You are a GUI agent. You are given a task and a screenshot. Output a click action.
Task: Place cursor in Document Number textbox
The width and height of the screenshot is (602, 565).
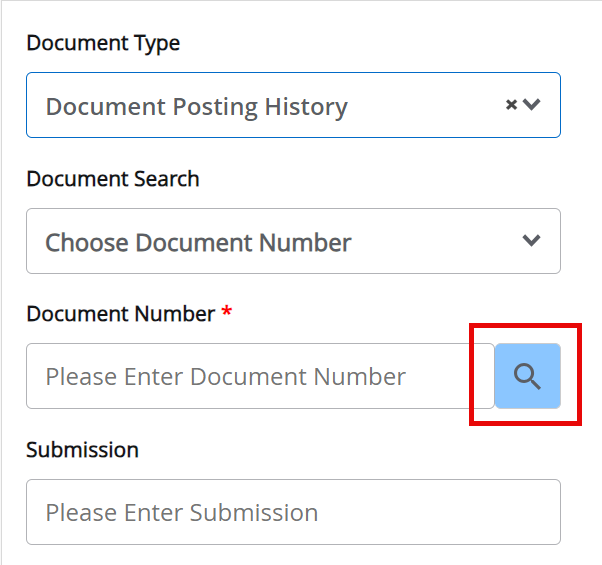pos(260,376)
